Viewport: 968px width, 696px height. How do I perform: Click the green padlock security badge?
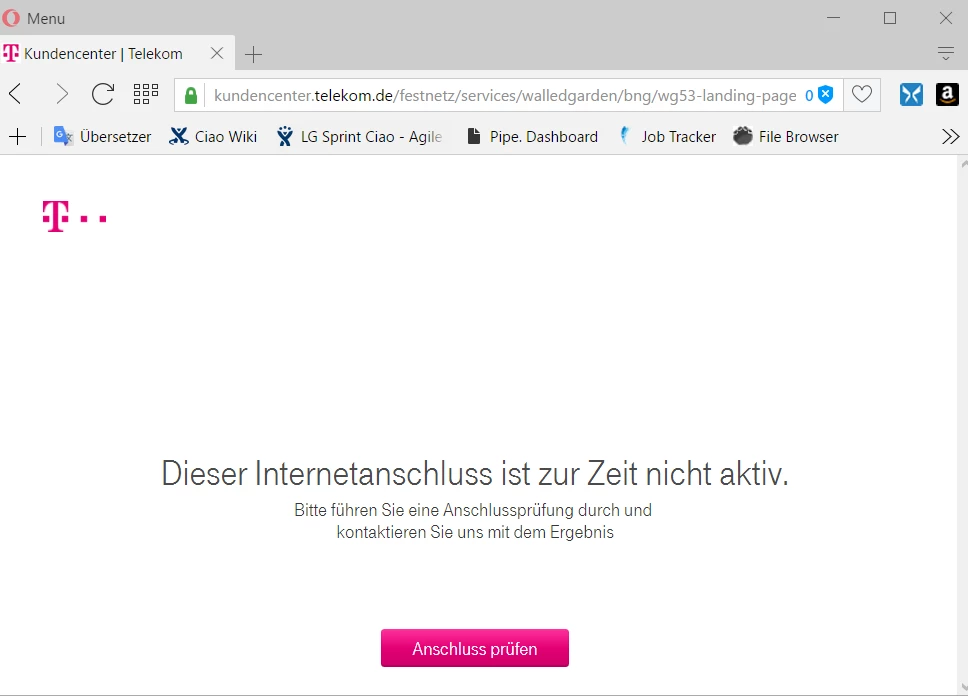click(x=191, y=95)
